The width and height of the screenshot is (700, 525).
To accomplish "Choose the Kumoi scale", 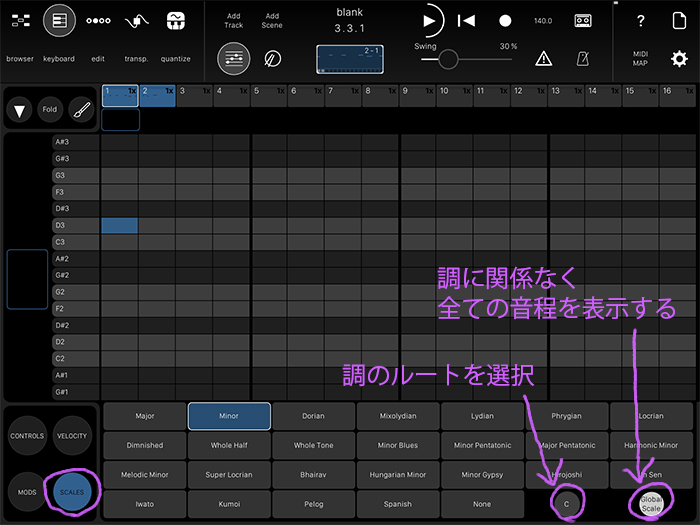I will coord(229,504).
